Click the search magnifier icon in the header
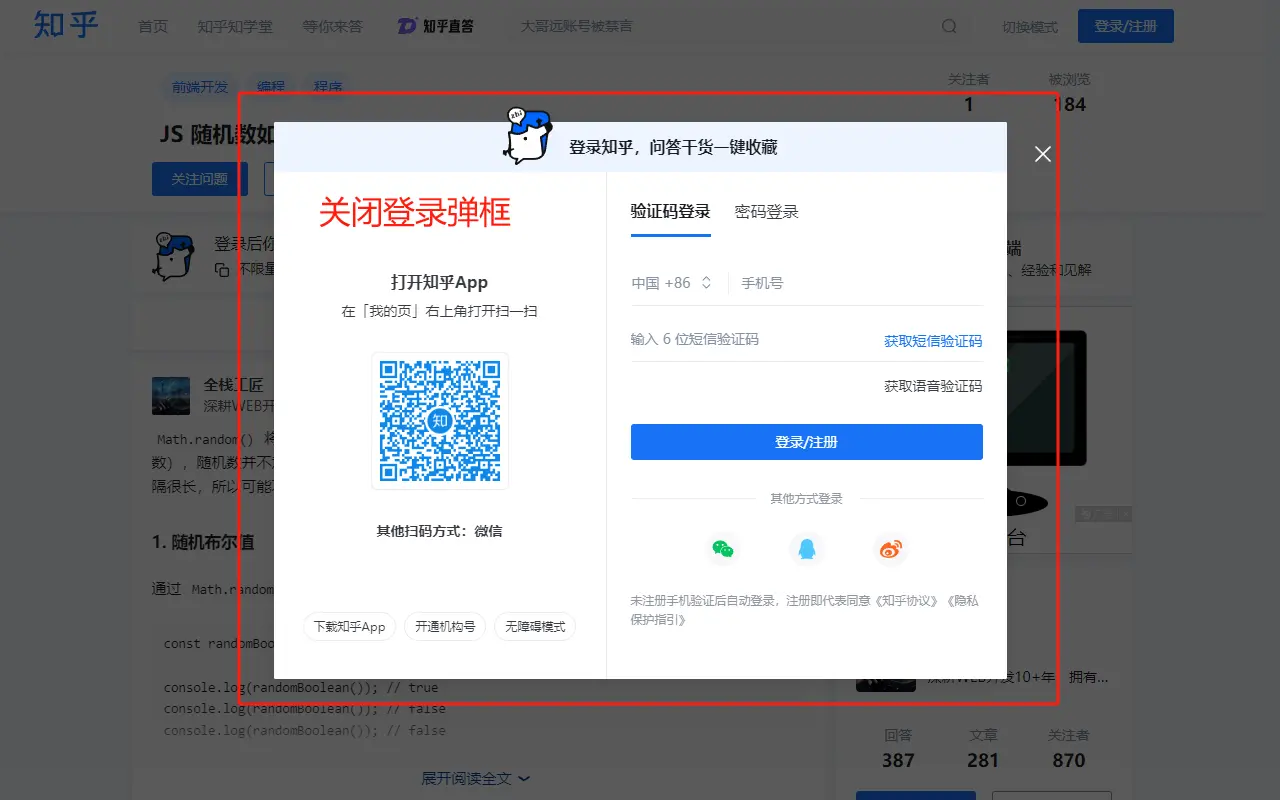The image size is (1280, 800). pos(950,26)
